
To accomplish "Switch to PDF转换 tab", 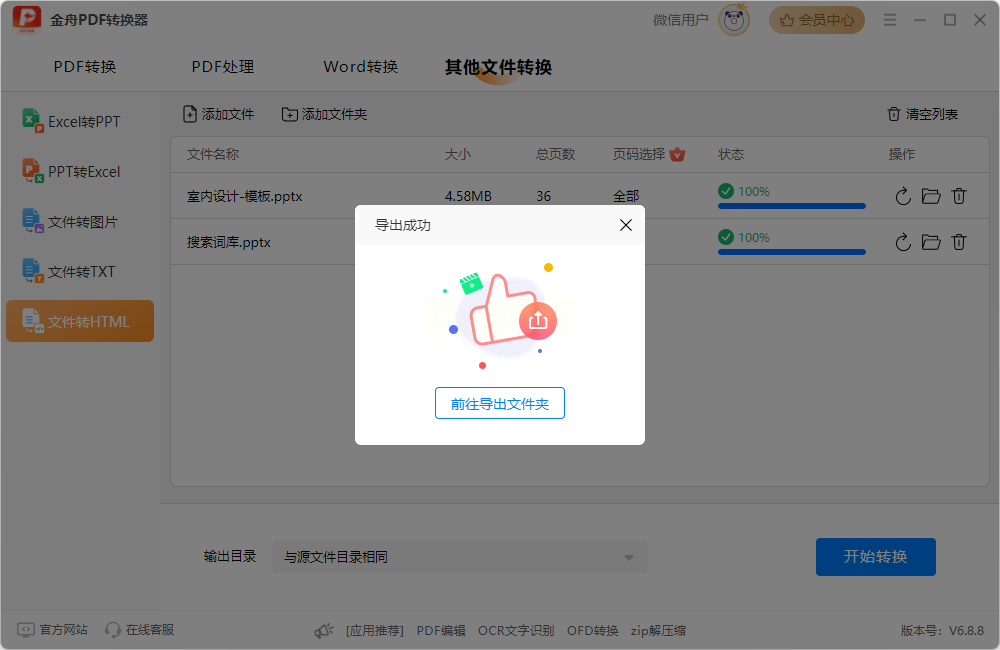I will pos(85,67).
